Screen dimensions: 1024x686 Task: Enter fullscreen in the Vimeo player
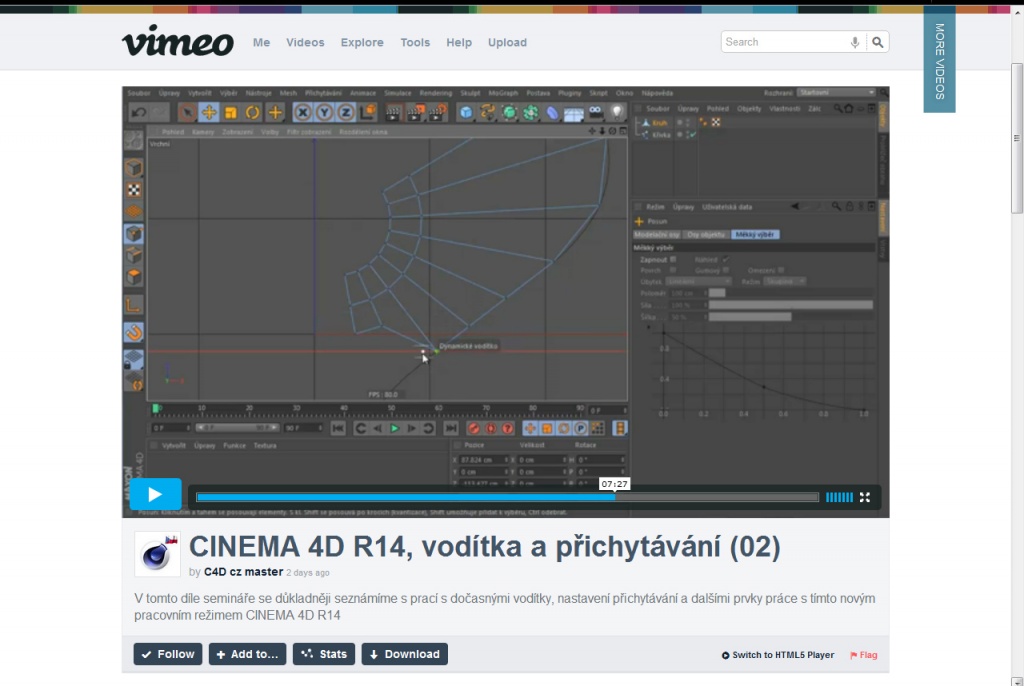point(865,497)
